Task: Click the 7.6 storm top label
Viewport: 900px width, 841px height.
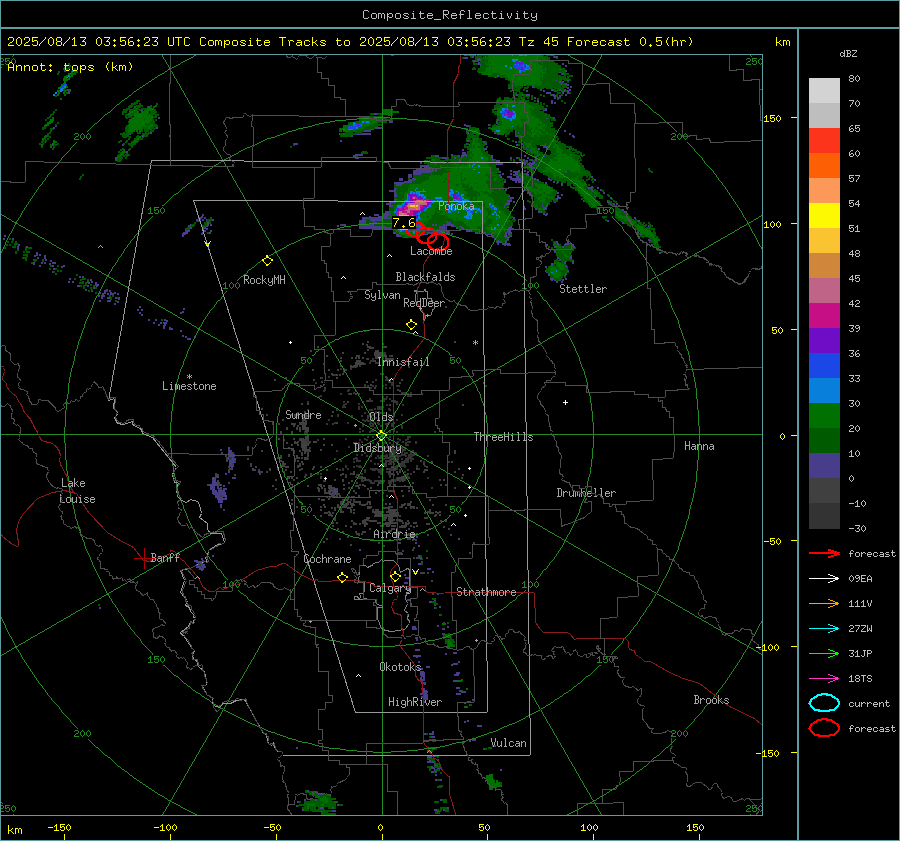Action: click(404, 223)
